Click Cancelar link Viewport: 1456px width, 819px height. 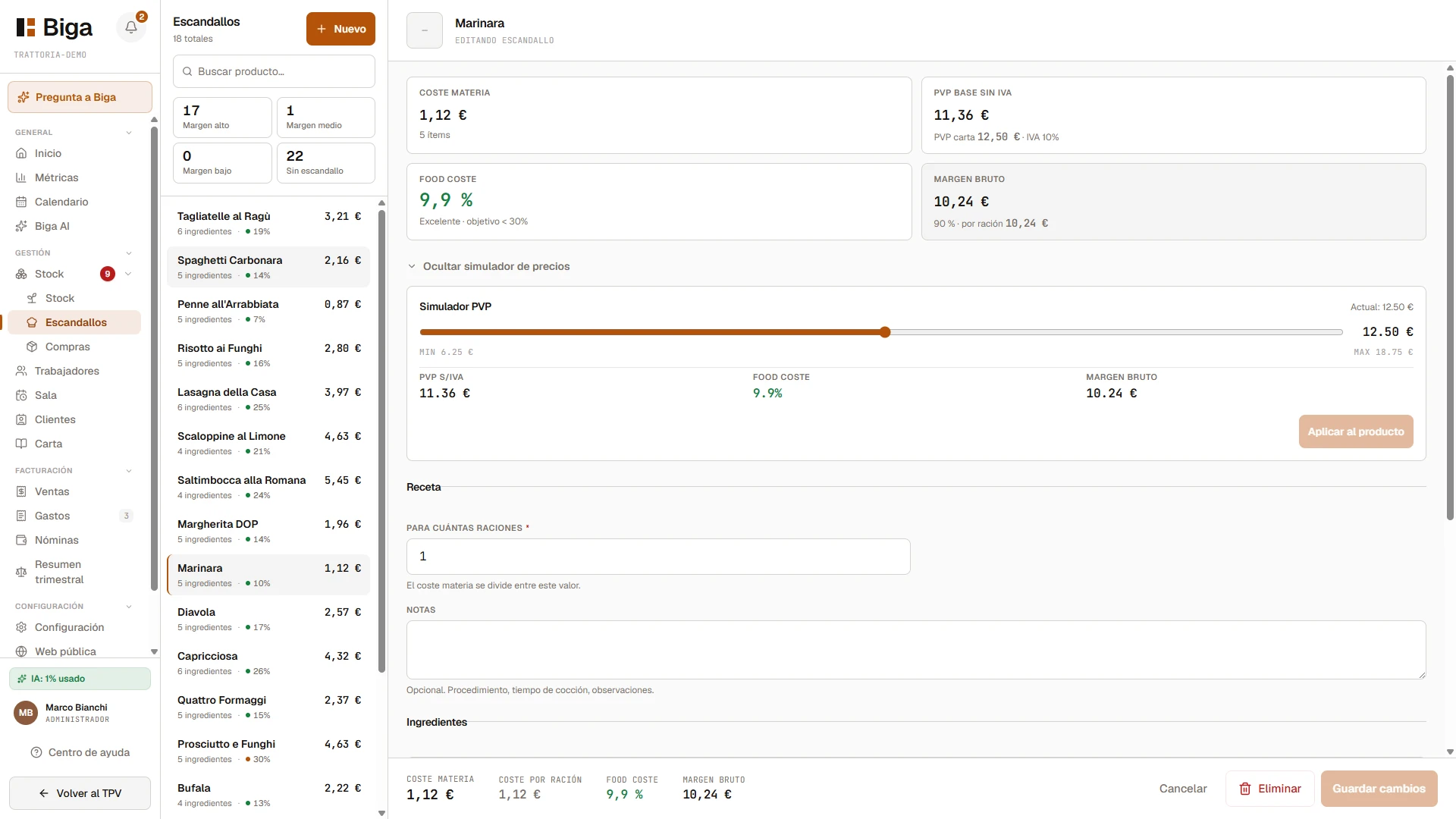1183,789
